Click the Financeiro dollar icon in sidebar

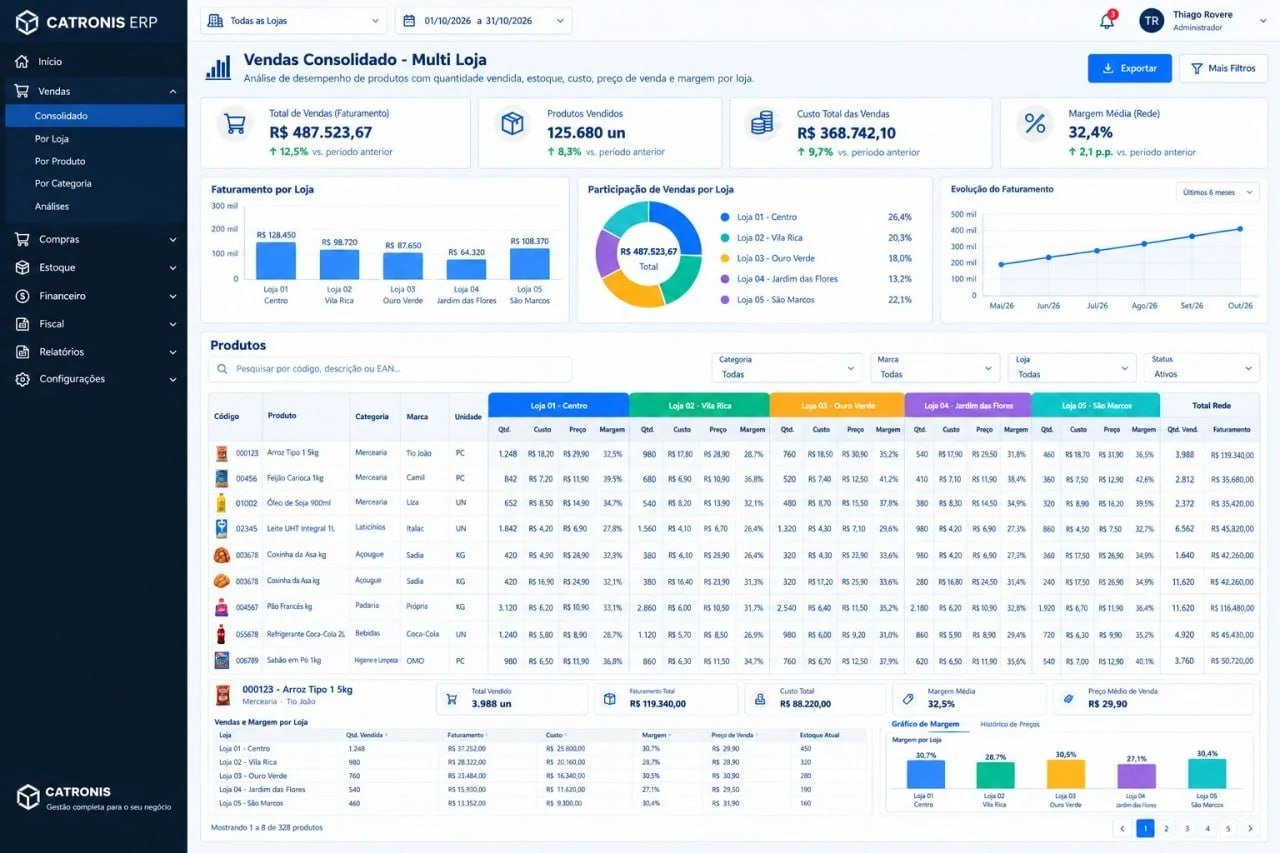tap(22, 296)
